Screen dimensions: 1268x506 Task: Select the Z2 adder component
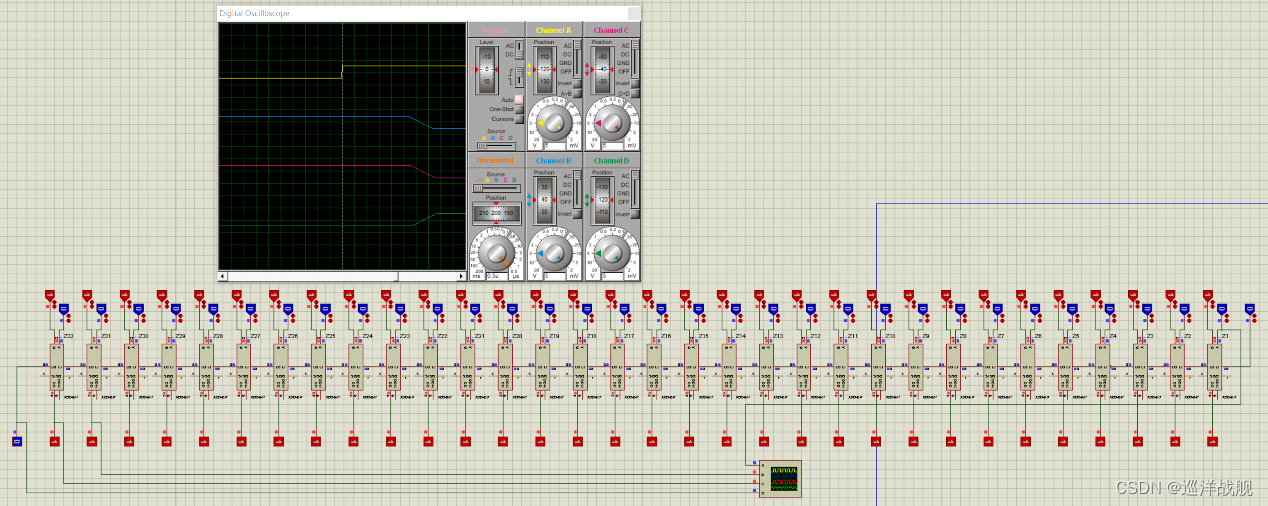[1178, 366]
